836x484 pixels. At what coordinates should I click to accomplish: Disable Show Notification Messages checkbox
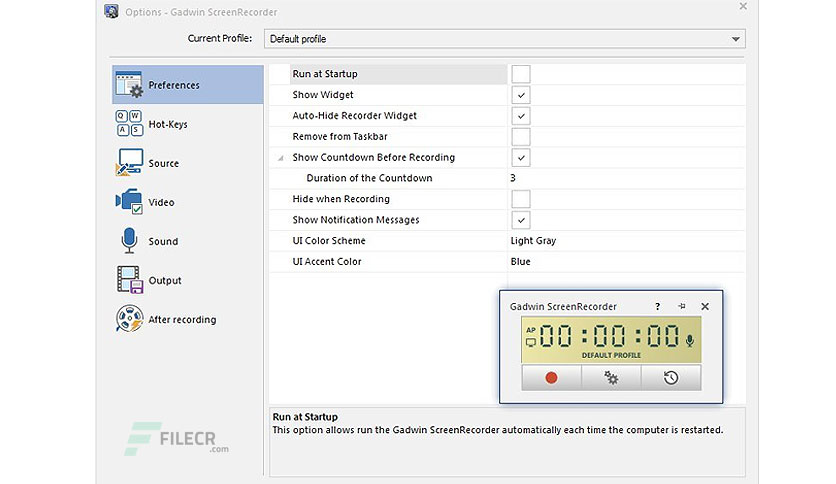pos(521,220)
